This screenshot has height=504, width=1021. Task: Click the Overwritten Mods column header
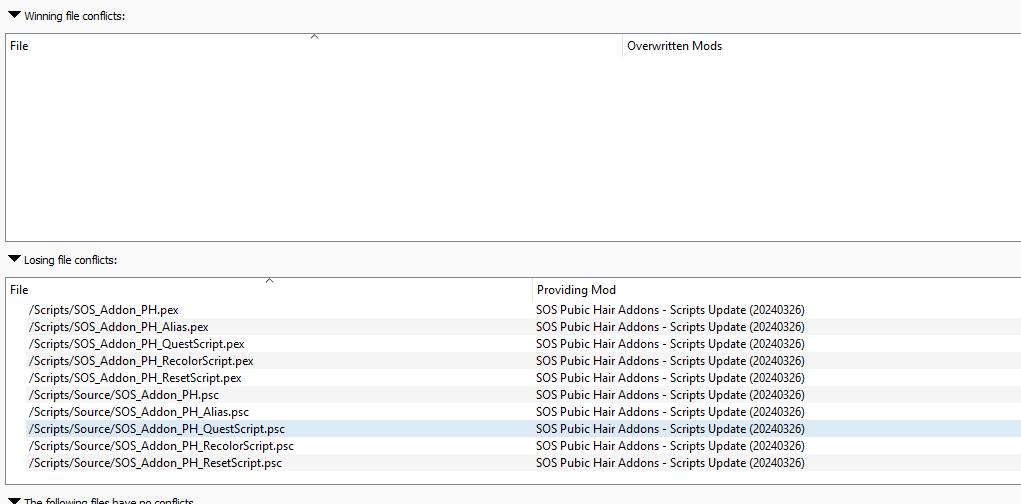pos(674,46)
